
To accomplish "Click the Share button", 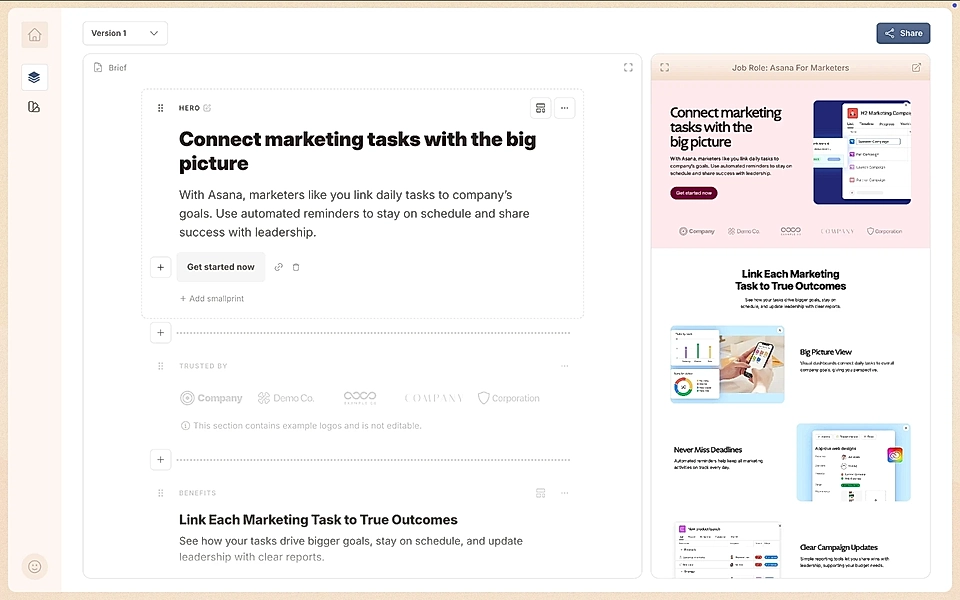I will pyautogui.click(x=903, y=33).
